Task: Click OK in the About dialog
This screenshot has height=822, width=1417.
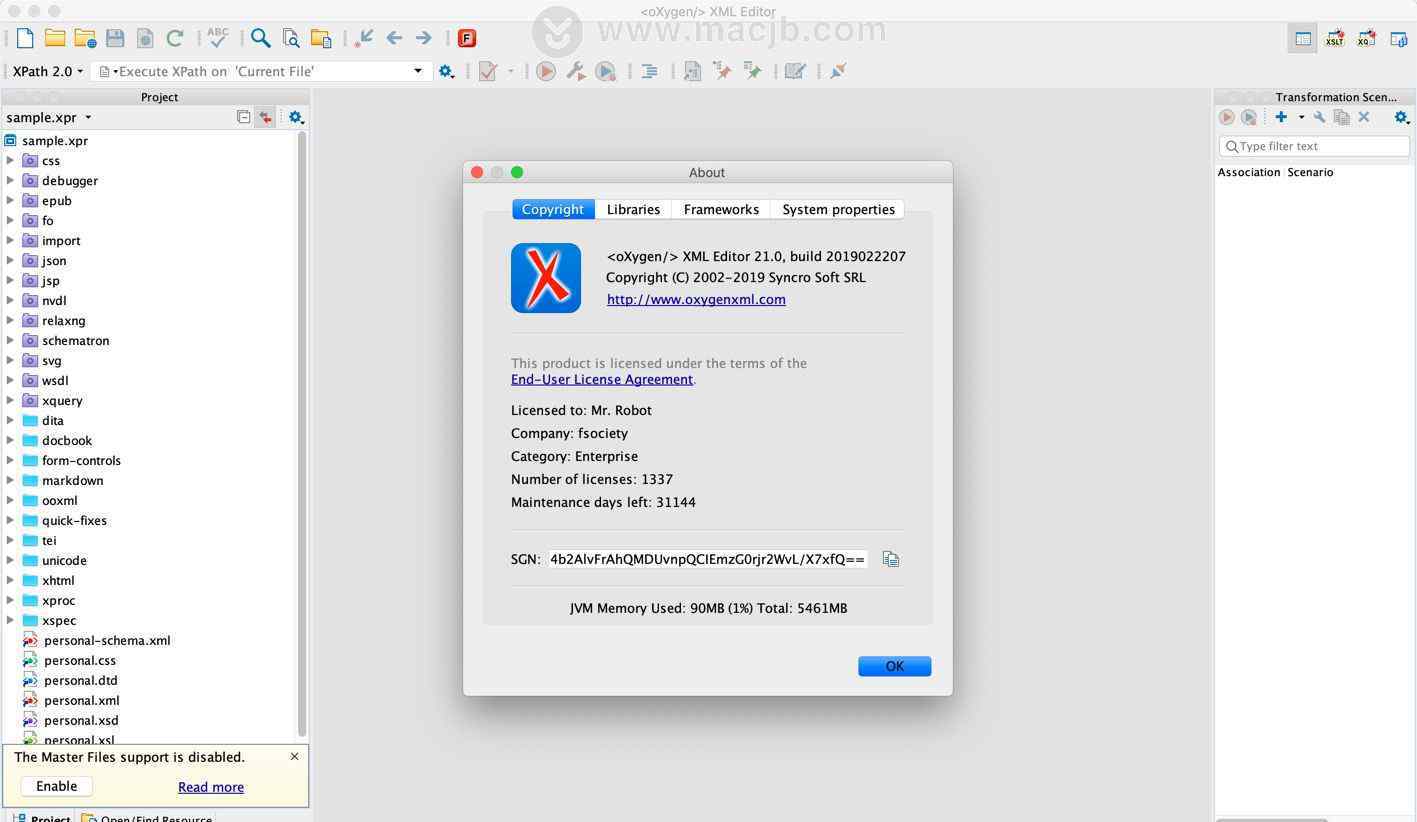Action: [x=894, y=666]
